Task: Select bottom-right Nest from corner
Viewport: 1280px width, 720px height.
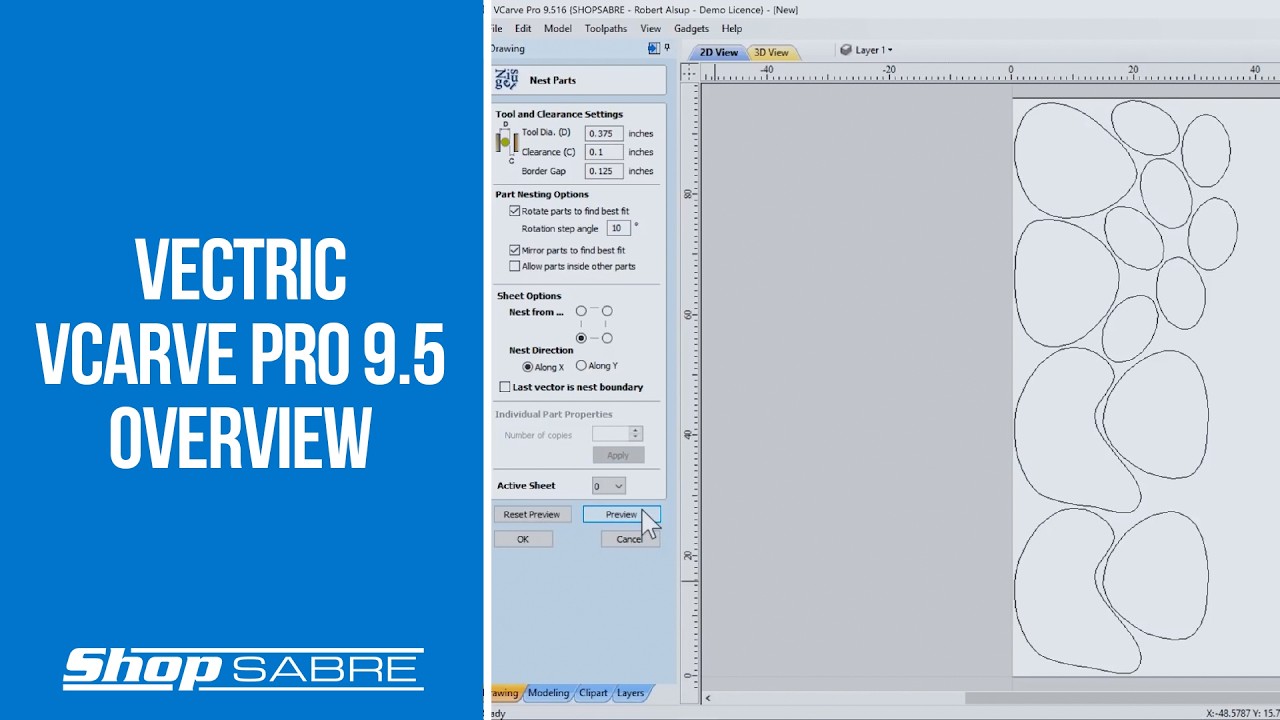Action: coord(607,338)
